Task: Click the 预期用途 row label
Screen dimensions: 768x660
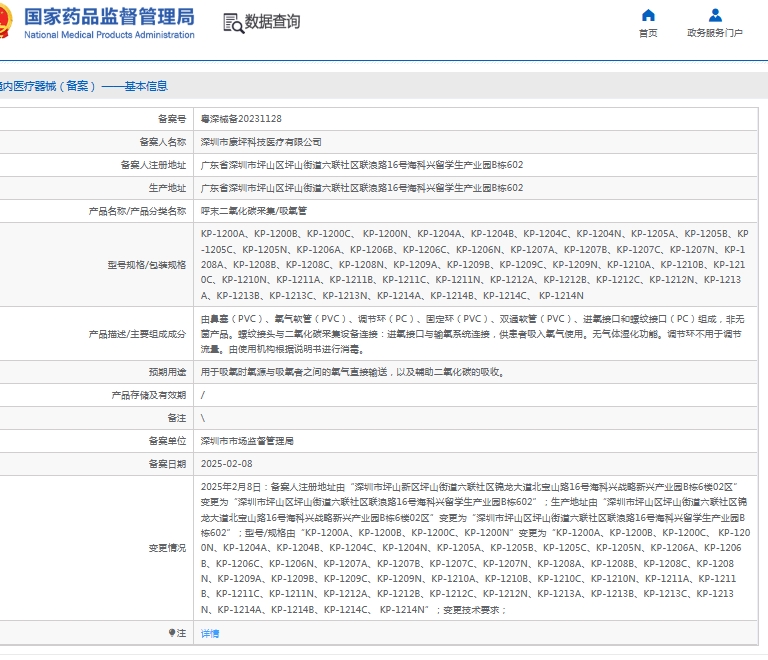Action: tap(167, 372)
